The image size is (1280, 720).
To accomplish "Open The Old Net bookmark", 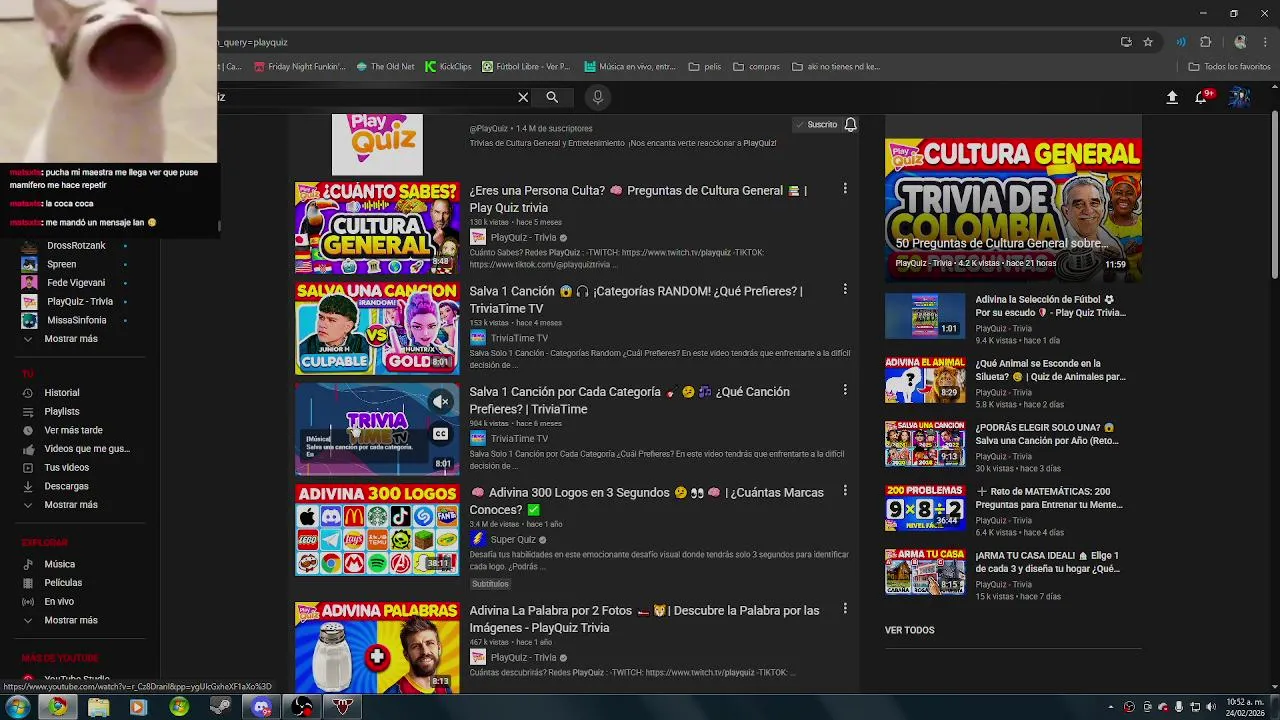I will click(x=385, y=67).
